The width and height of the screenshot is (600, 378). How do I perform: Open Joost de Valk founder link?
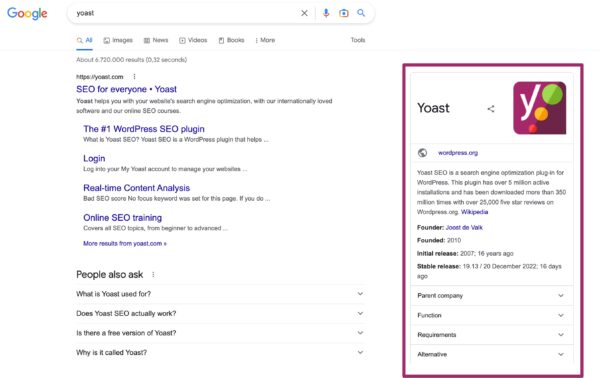pos(464,227)
